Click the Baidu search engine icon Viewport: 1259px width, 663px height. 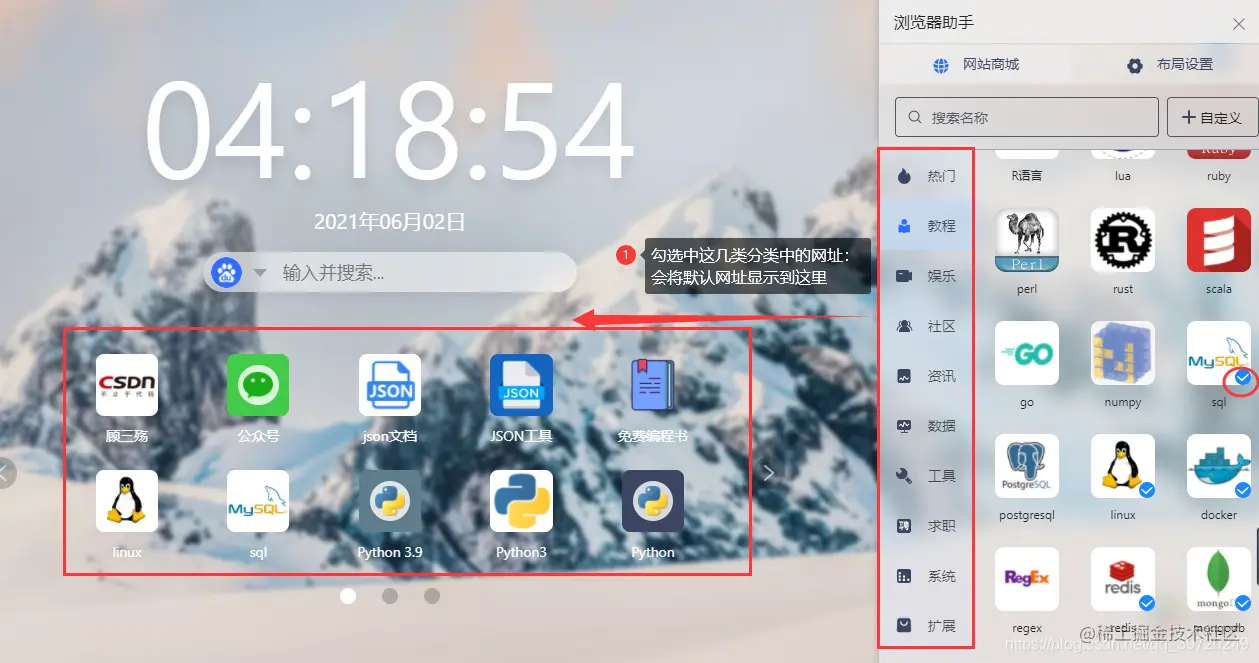(x=227, y=272)
